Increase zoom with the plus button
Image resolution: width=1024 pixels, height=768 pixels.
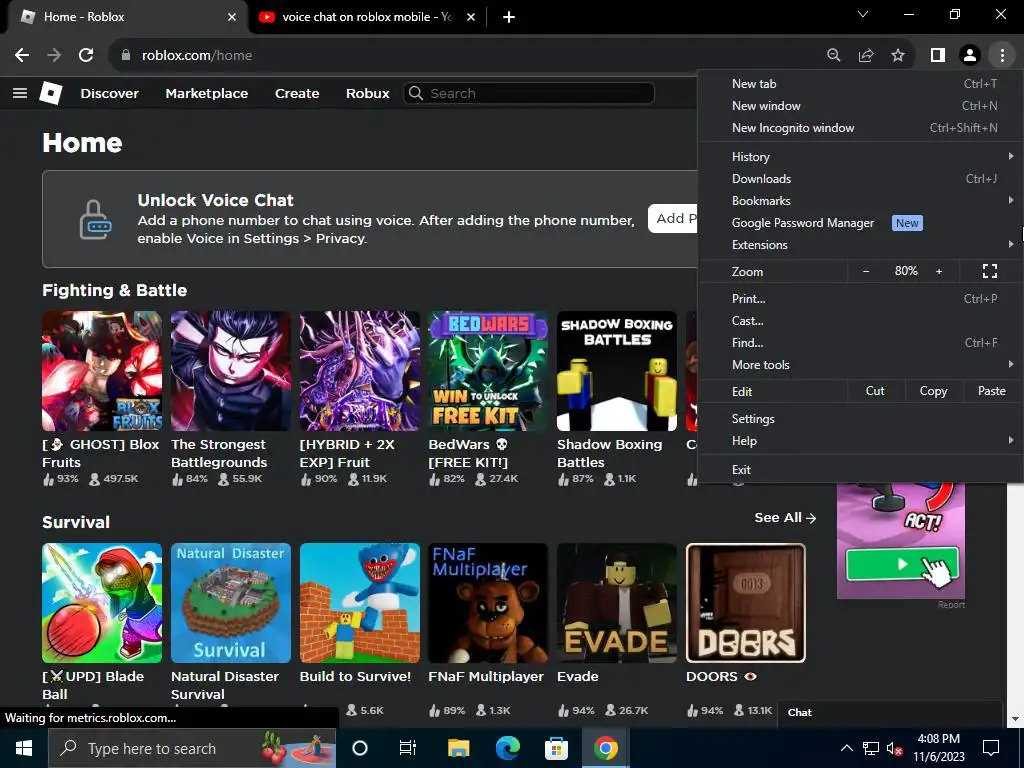pyautogui.click(x=939, y=271)
